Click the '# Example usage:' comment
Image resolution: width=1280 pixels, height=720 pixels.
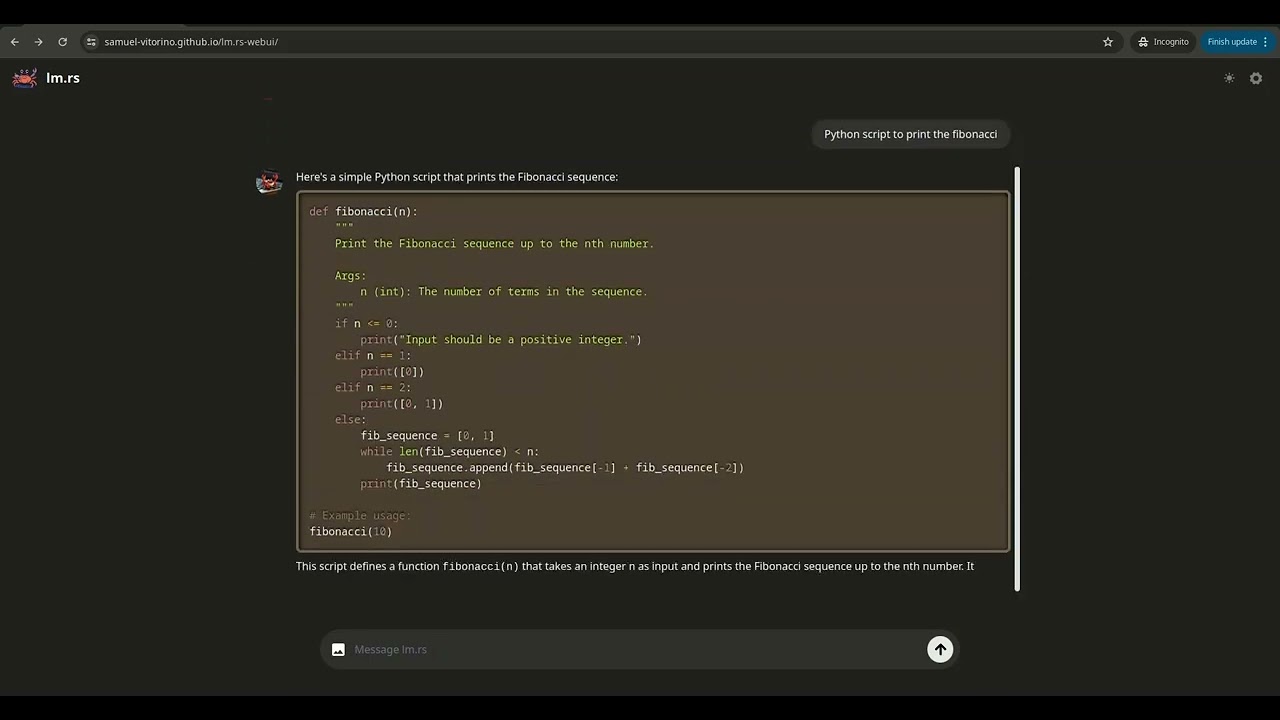coord(360,515)
